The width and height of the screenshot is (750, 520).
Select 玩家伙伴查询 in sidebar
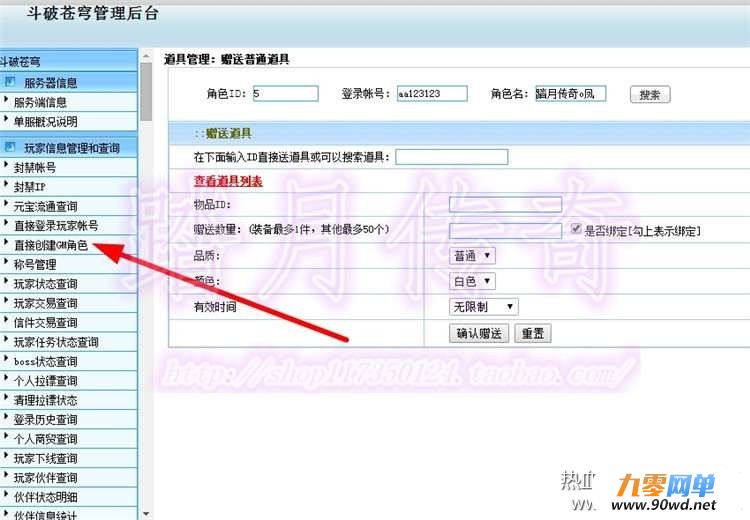click(x=45, y=477)
